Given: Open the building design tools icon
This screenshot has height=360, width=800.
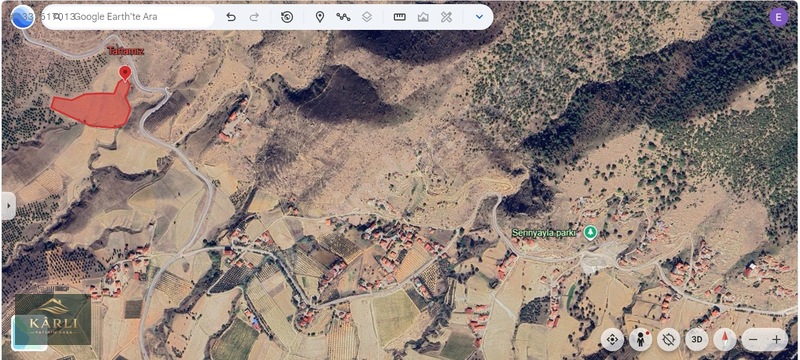Looking at the screenshot, I should pyautogui.click(x=446, y=17).
